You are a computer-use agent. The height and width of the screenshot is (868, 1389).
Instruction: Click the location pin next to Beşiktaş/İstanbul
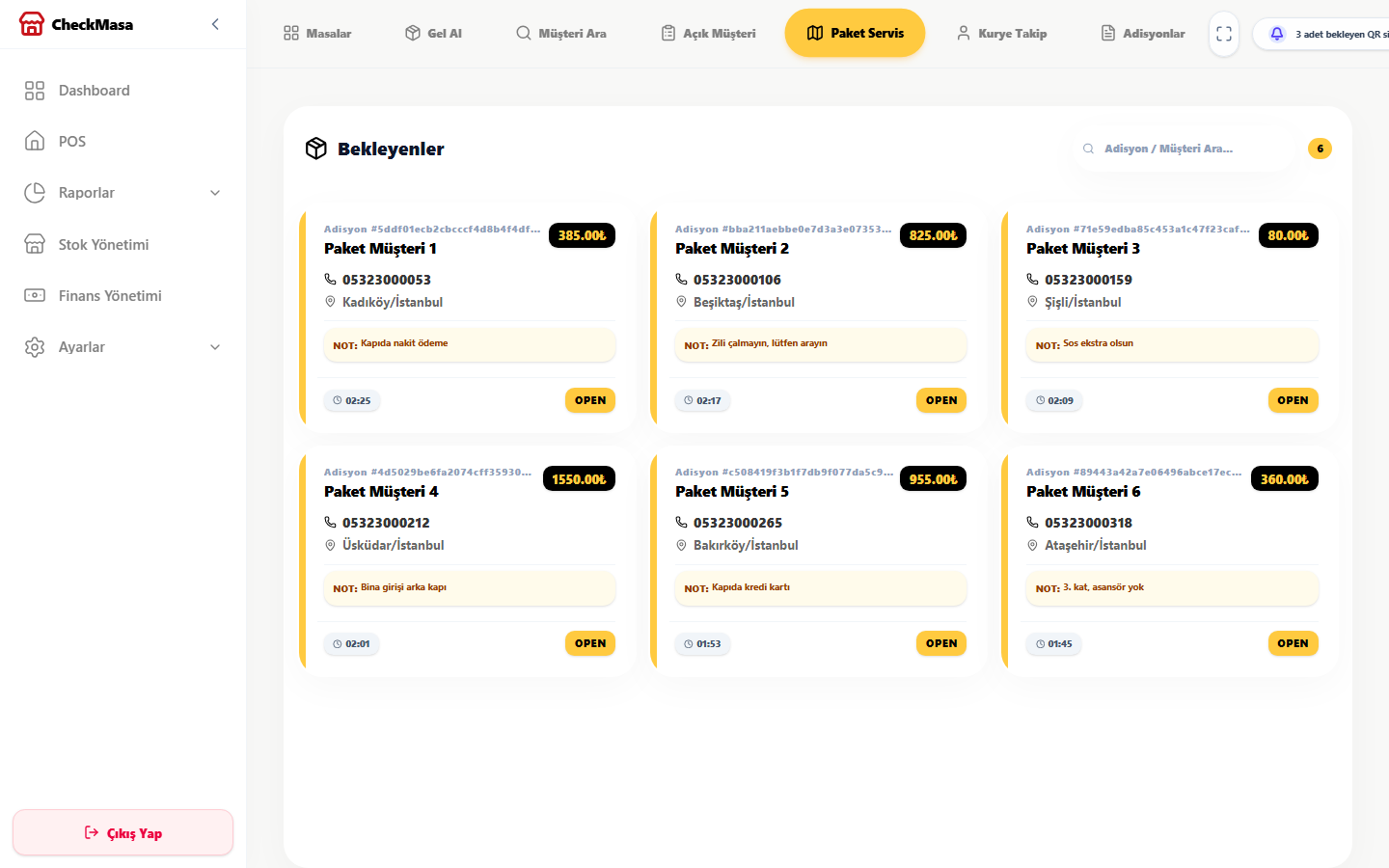[x=681, y=302]
